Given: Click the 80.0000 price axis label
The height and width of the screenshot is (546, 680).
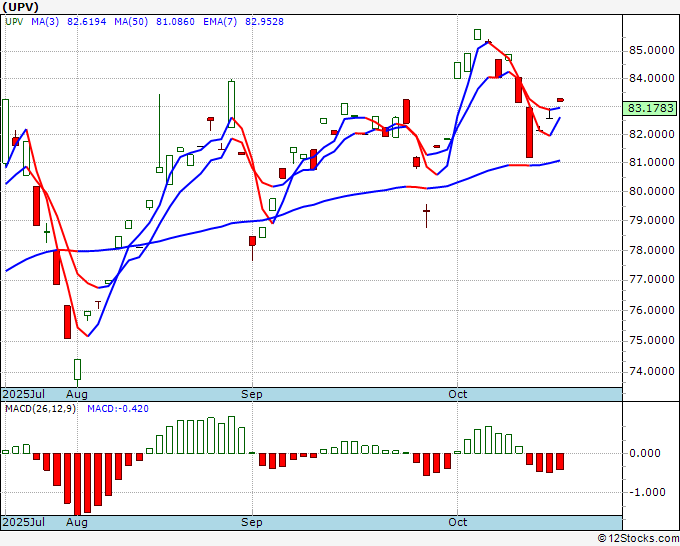Looking at the screenshot, I should [x=651, y=191].
